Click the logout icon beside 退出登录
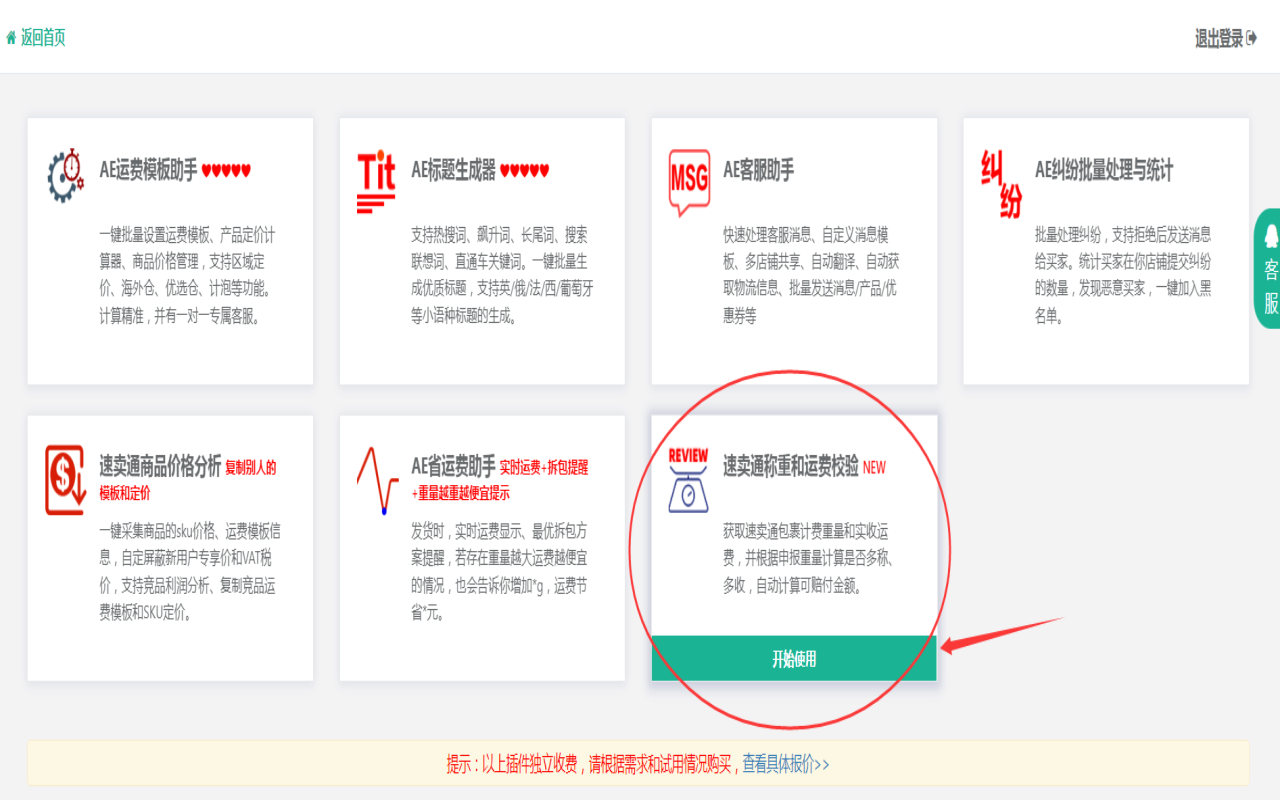 click(x=1251, y=38)
